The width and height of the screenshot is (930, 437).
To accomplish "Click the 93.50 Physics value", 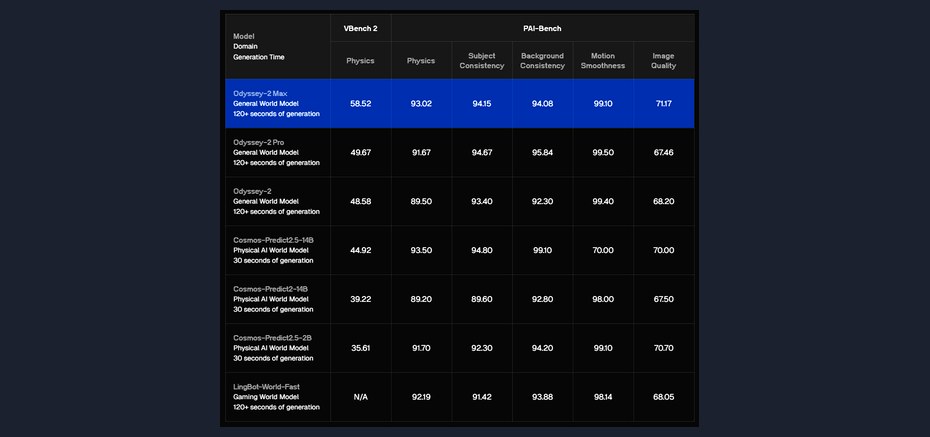I will 421,250.
